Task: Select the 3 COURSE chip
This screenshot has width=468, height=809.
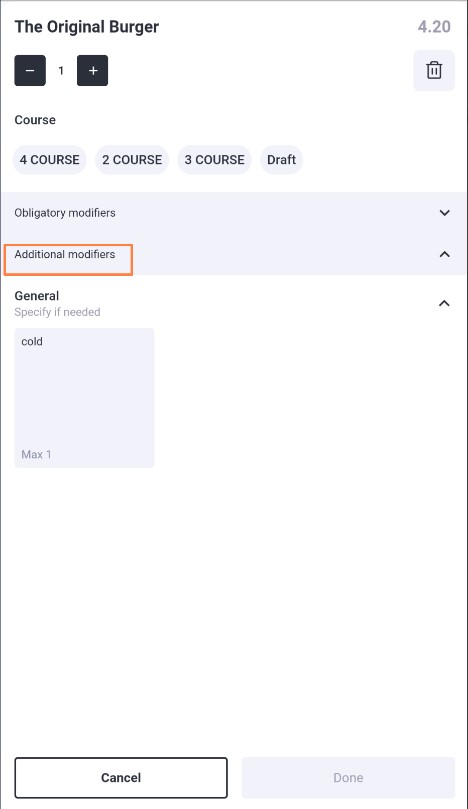Action: pyautogui.click(x=215, y=160)
